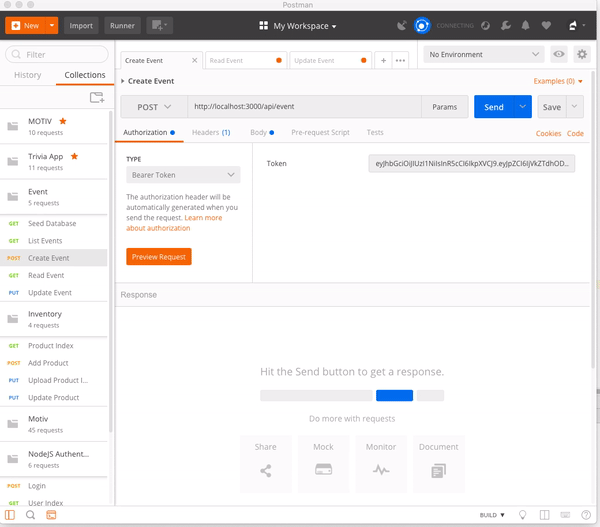The height and width of the screenshot is (527, 600).
Task: Unstar the Trivia App collection
Action: tap(74, 156)
